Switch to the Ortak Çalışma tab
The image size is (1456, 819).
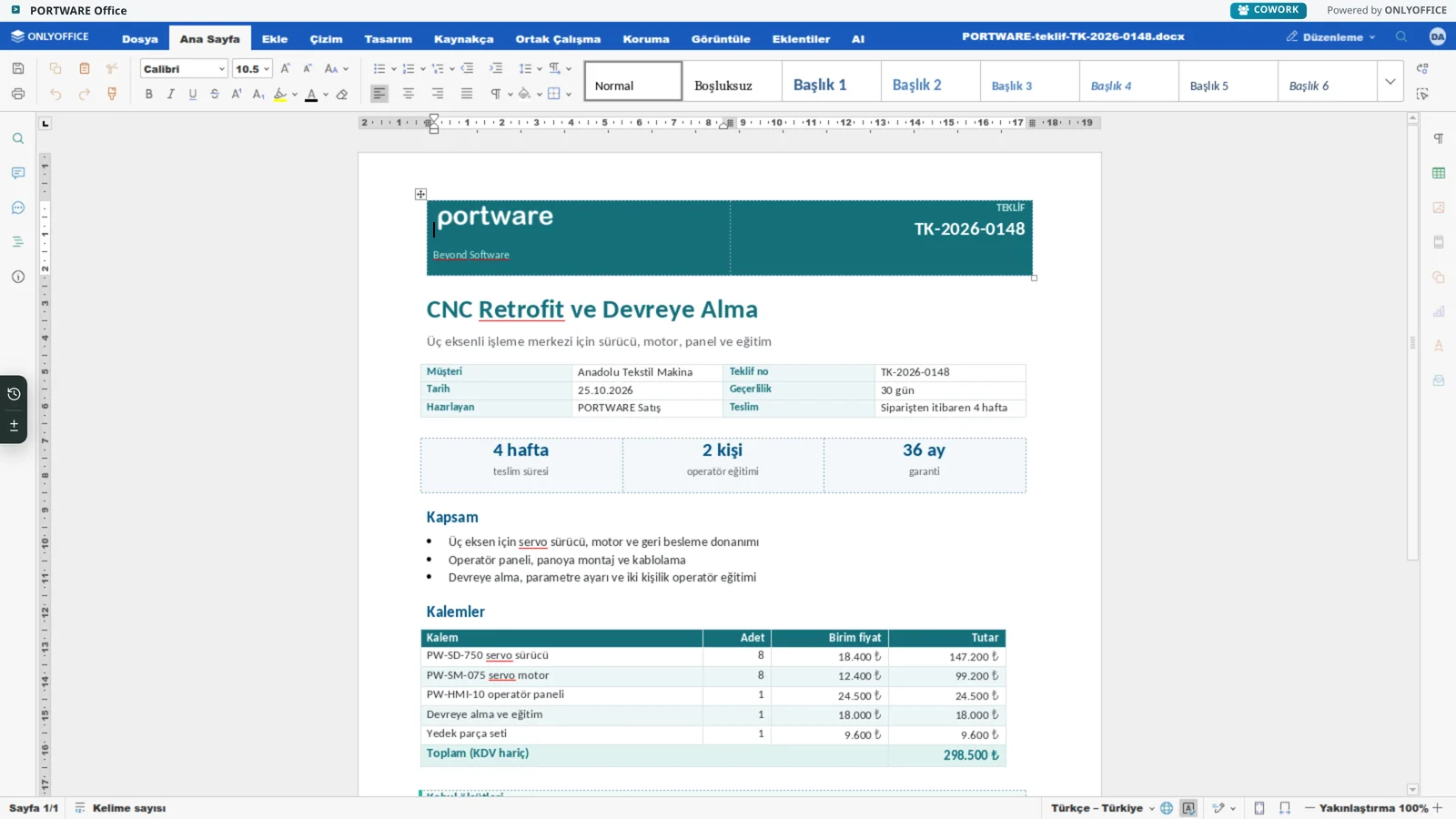pyautogui.click(x=558, y=39)
